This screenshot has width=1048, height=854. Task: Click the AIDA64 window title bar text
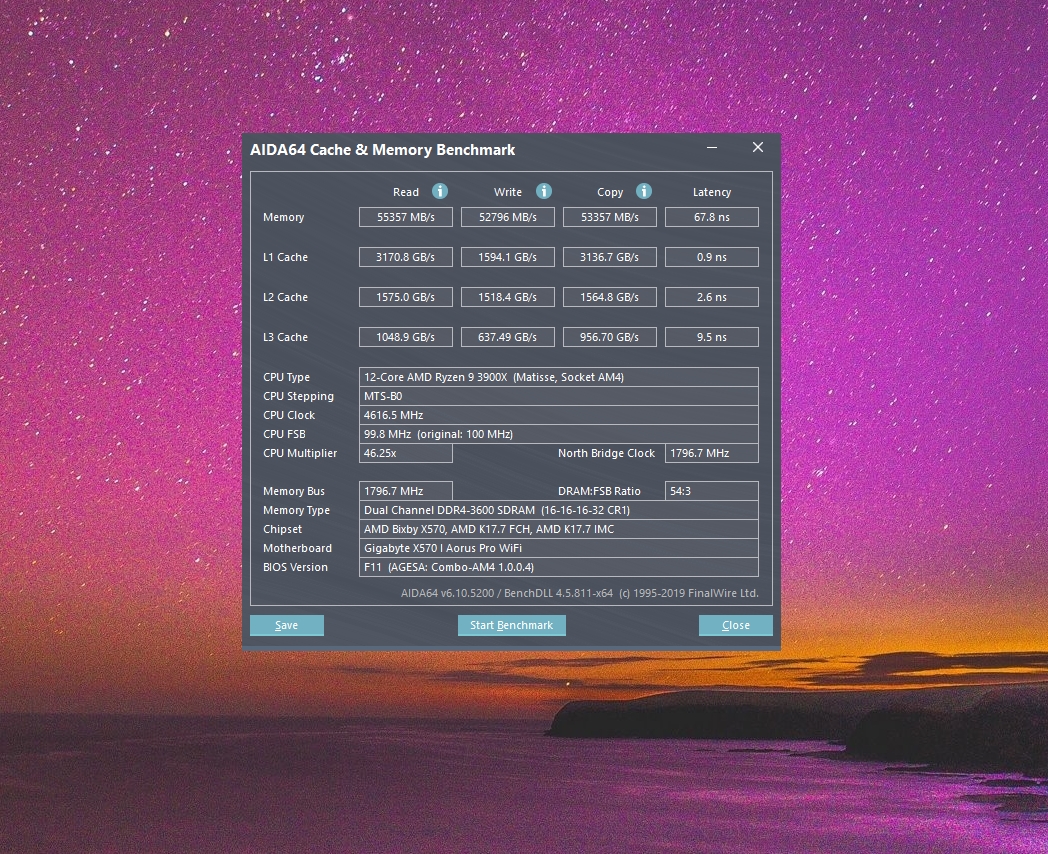[382, 150]
